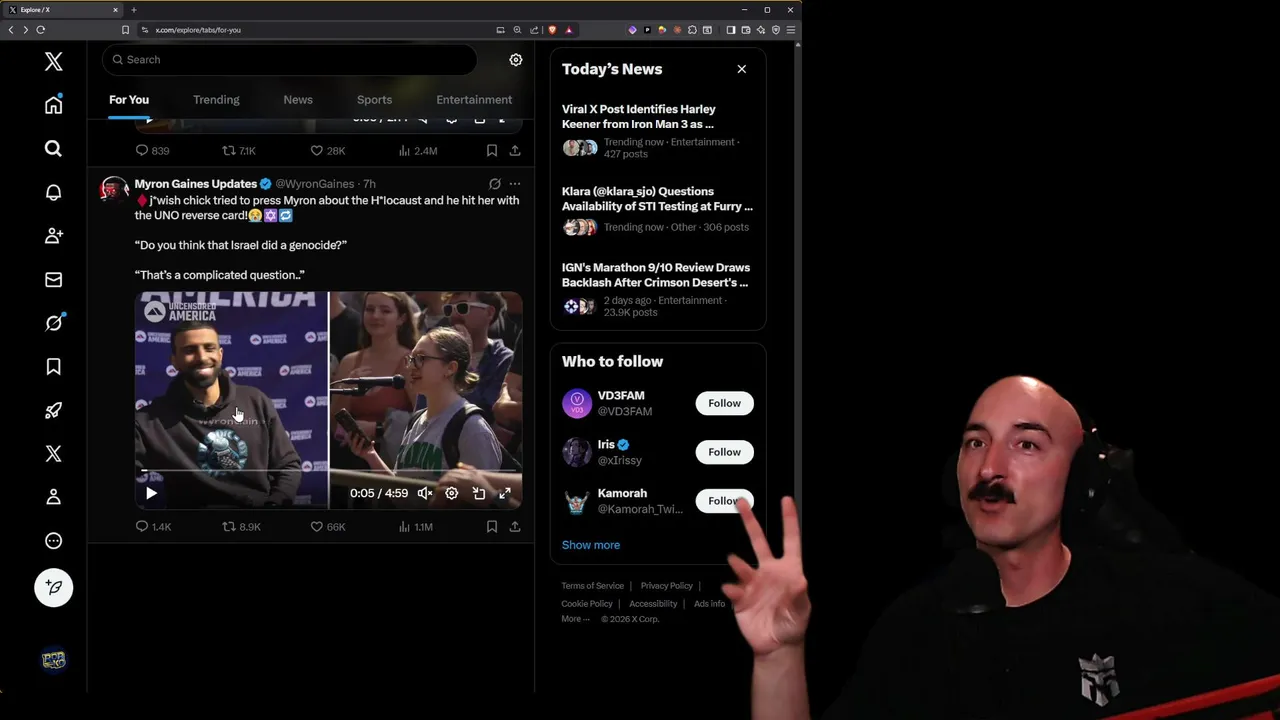Open a new browser tab
The height and width of the screenshot is (720, 1280).
(133, 10)
